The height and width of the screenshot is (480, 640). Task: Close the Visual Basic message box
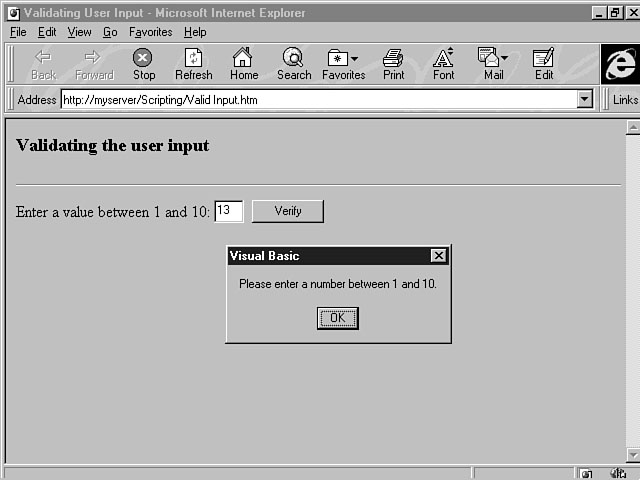(438, 256)
